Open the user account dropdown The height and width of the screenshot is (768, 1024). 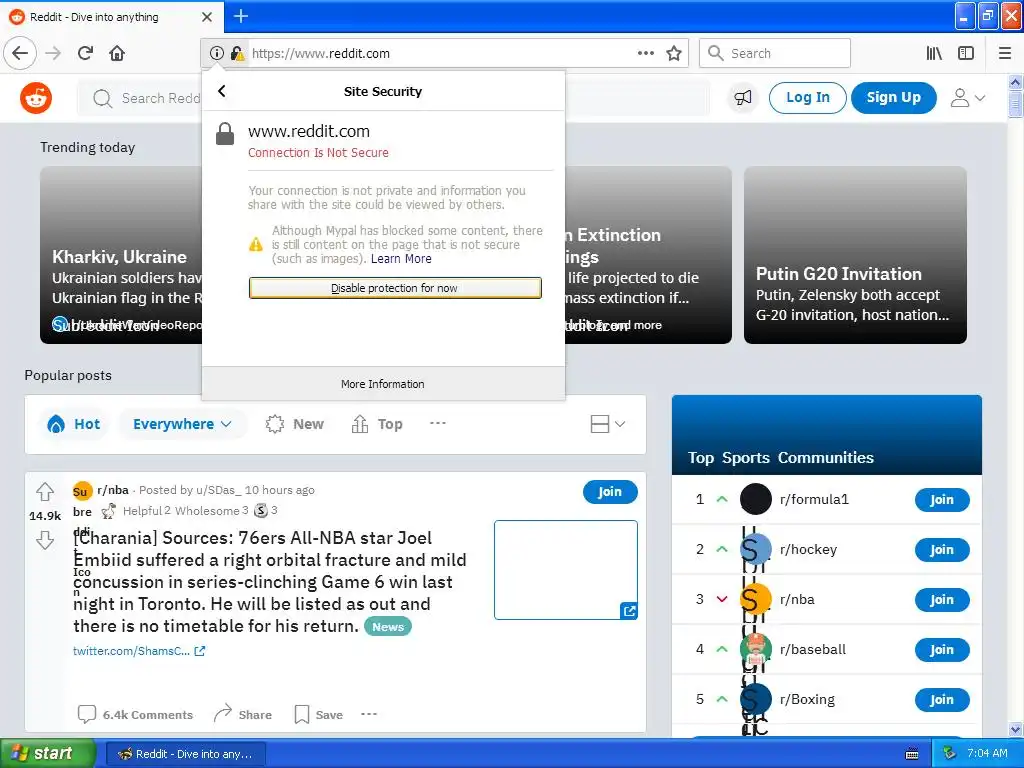click(968, 98)
